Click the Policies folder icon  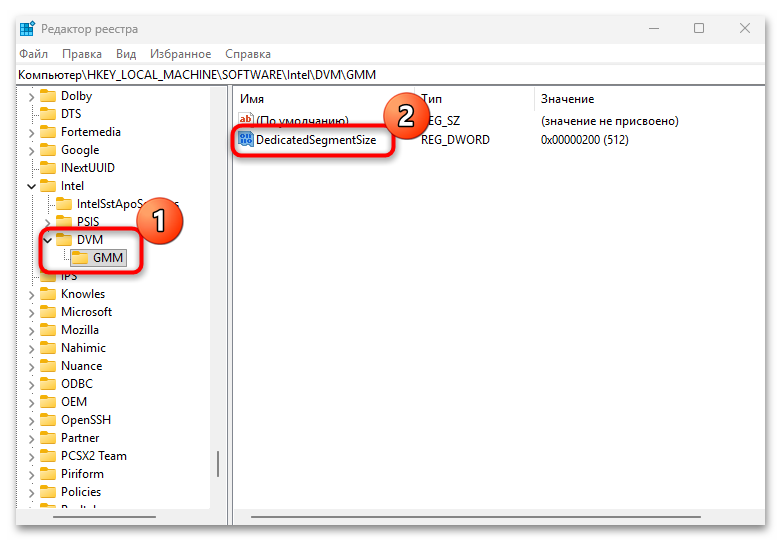(48, 492)
